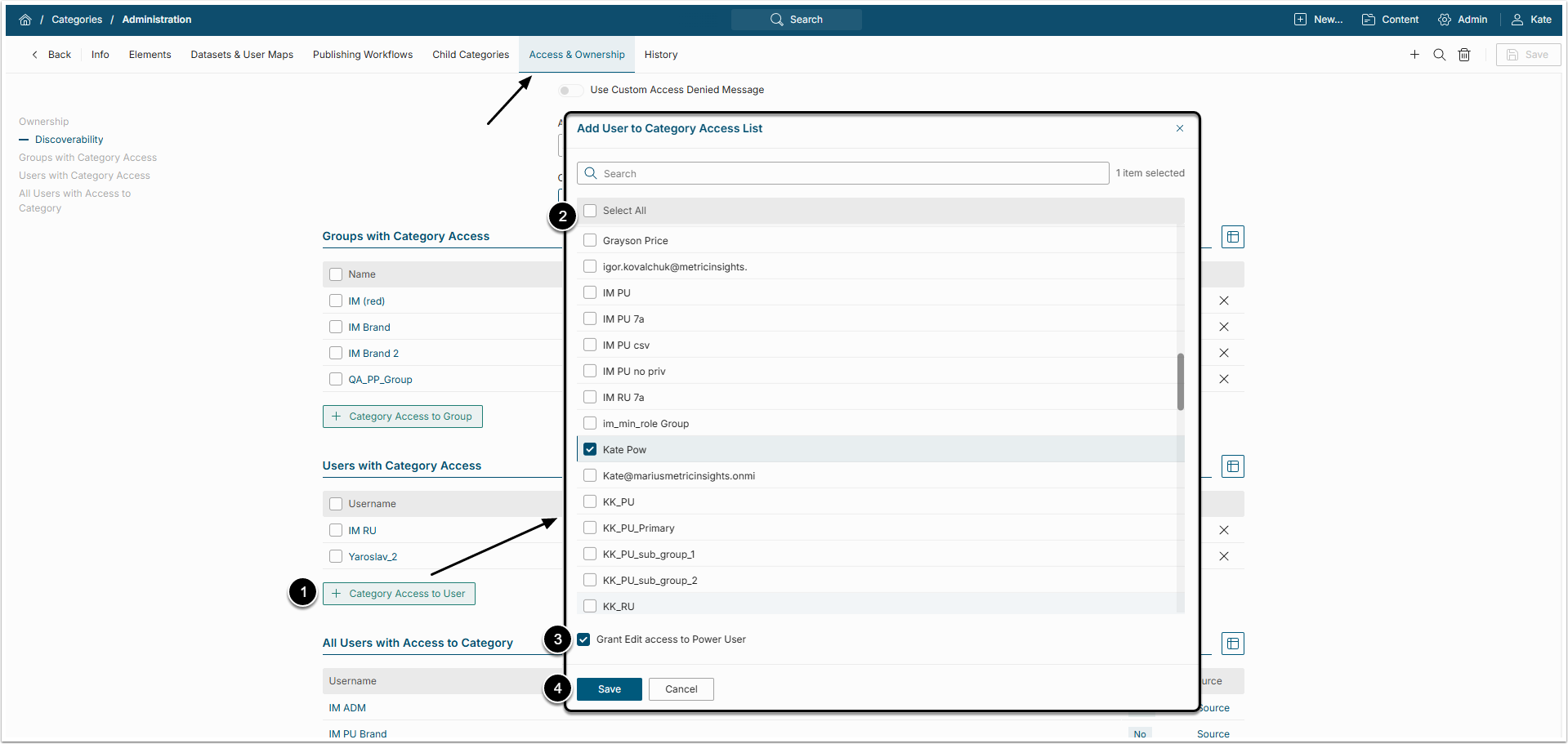Image resolution: width=1568 pixels, height=744 pixels.
Task: Remove Yaroslav_2 user with X icon
Action: [x=1223, y=556]
